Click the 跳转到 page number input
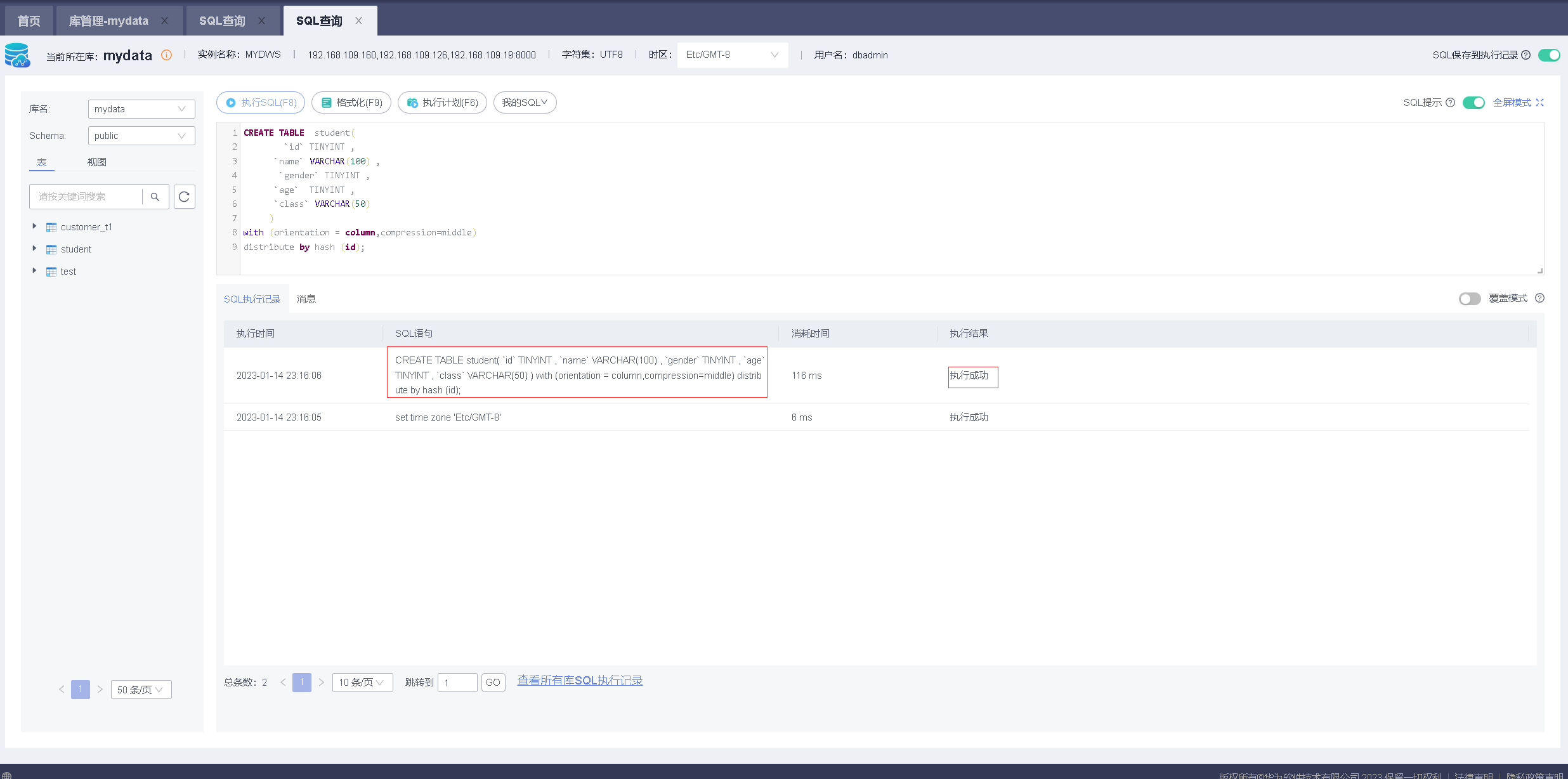Viewport: 1568px width, 779px height. click(457, 683)
